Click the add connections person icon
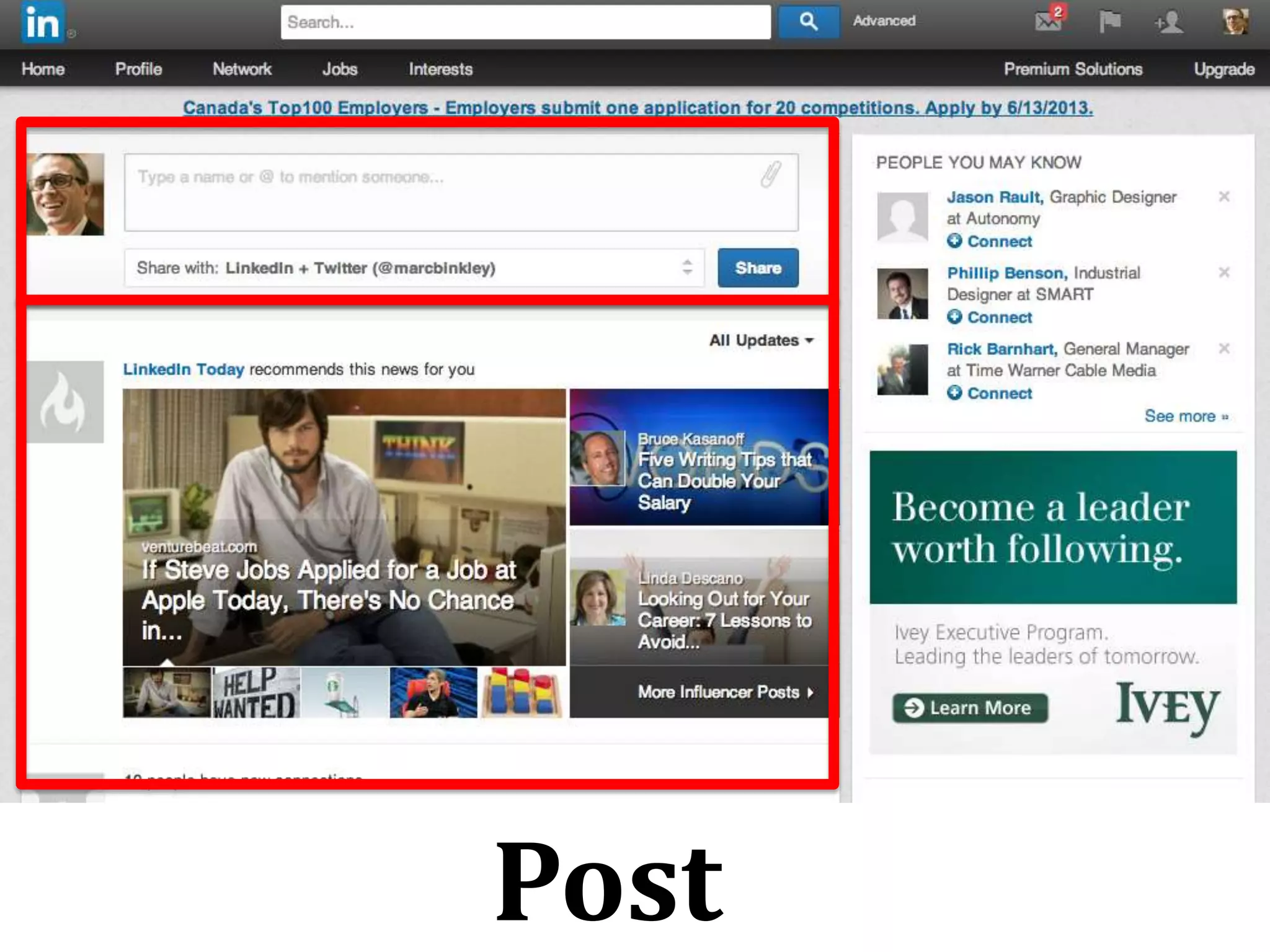The height and width of the screenshot is (952, 1270). point(1169,22)
